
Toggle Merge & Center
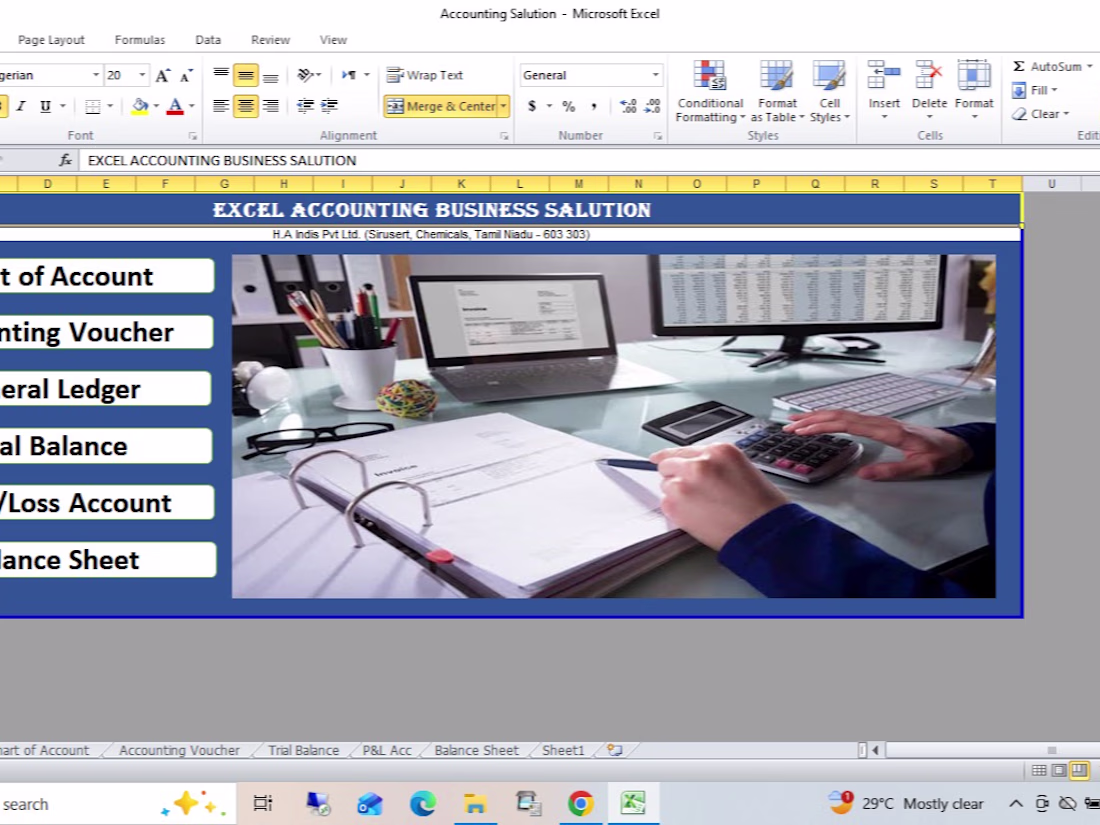click(x=441, y=107)
